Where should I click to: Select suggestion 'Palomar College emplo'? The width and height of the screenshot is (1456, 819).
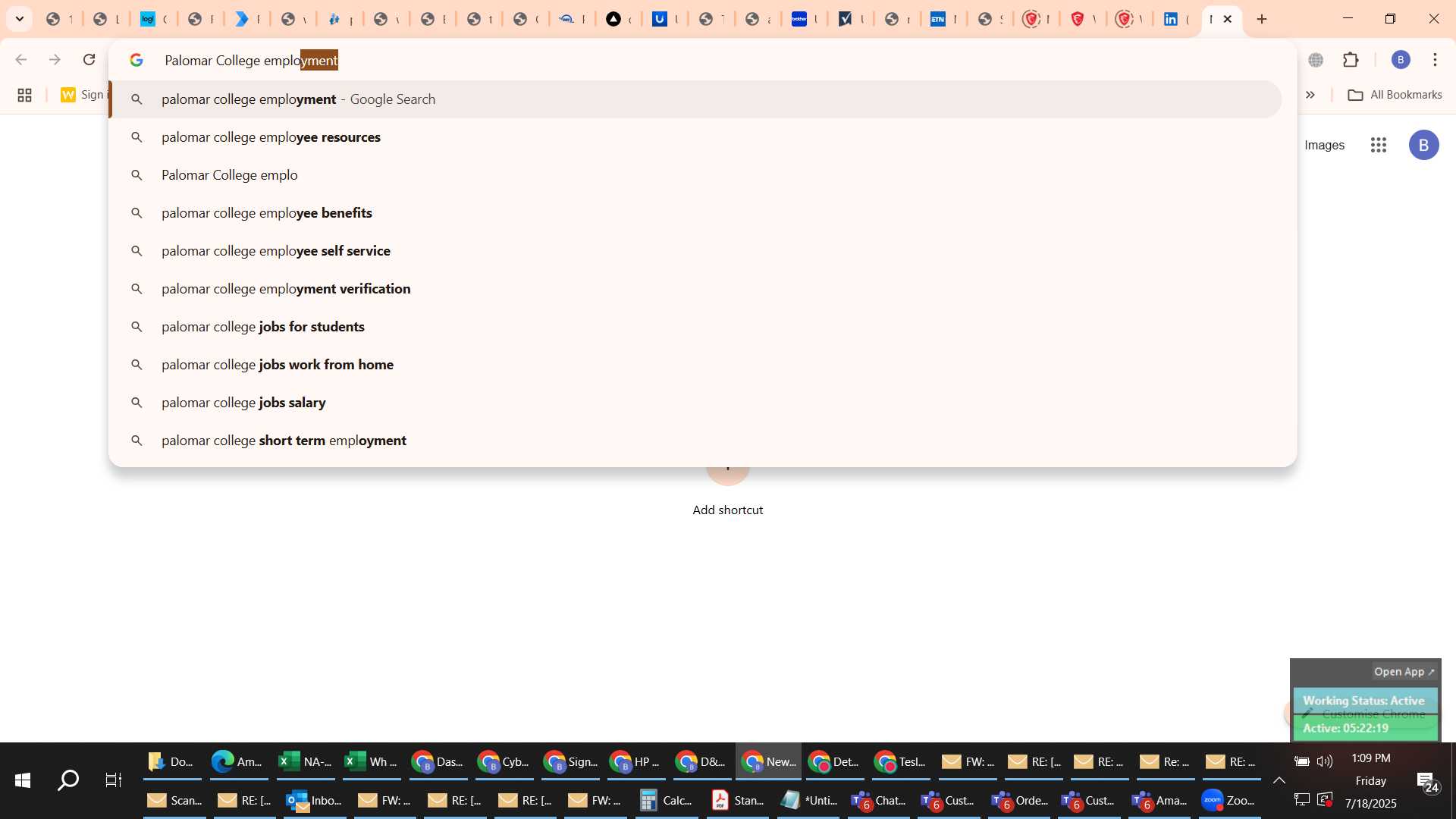click(x=697, y=175)
